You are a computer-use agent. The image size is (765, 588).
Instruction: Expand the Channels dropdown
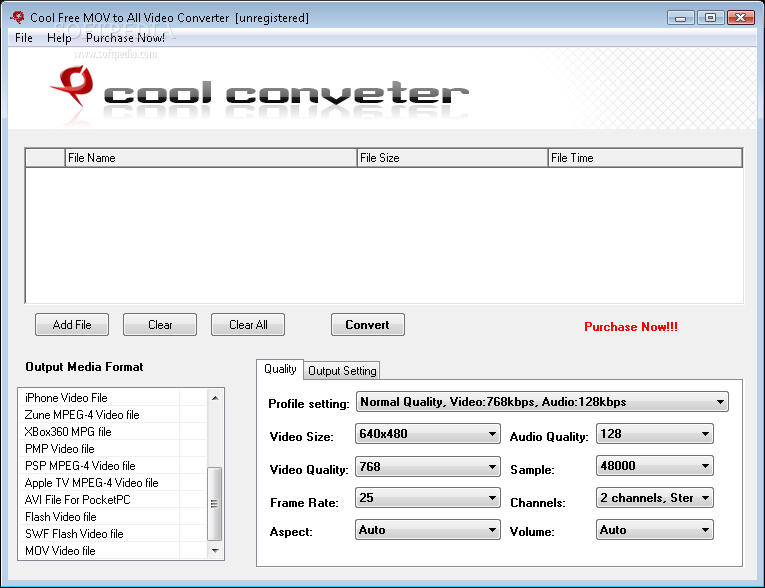(x=655, y=498)
